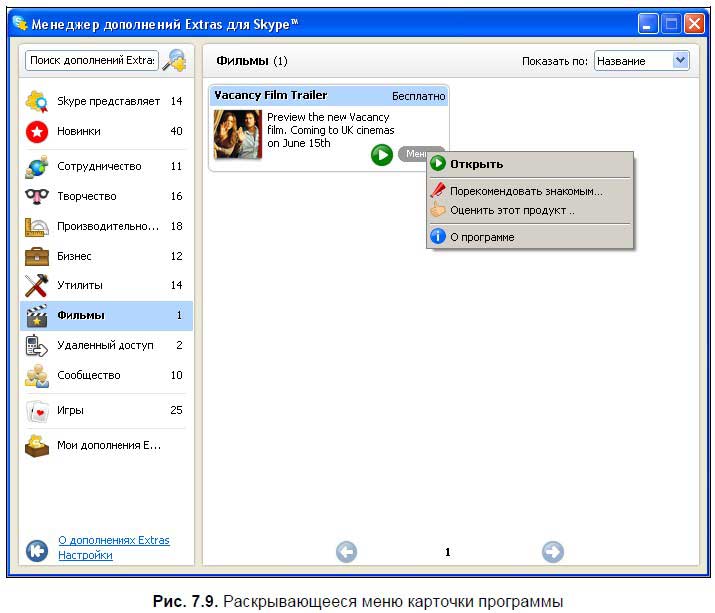Image resolution: width=715 pixels, height=613 pixels.
Task: Click the Меню button on the card
Action: (412, 153)
